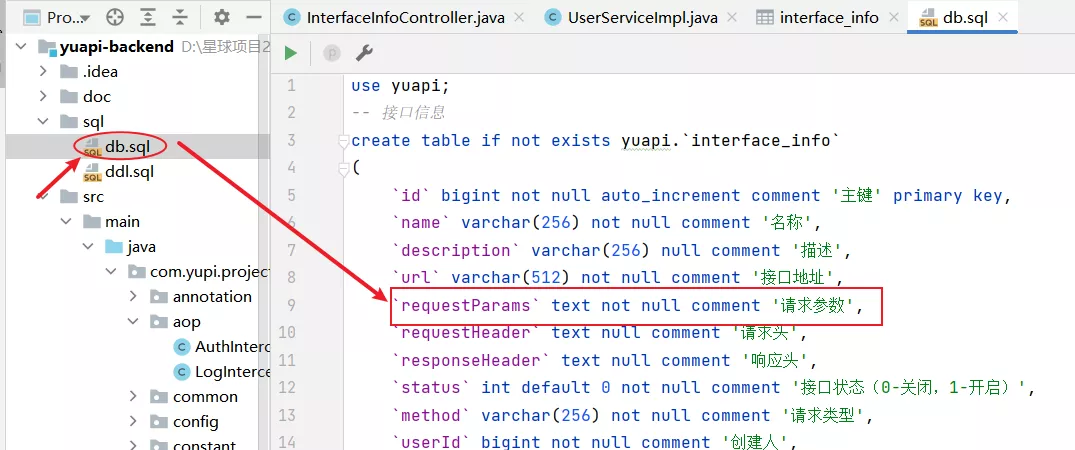Expand the .idea folder
The width and height of the screenshot is (1075, 450).
pos(43,71)
